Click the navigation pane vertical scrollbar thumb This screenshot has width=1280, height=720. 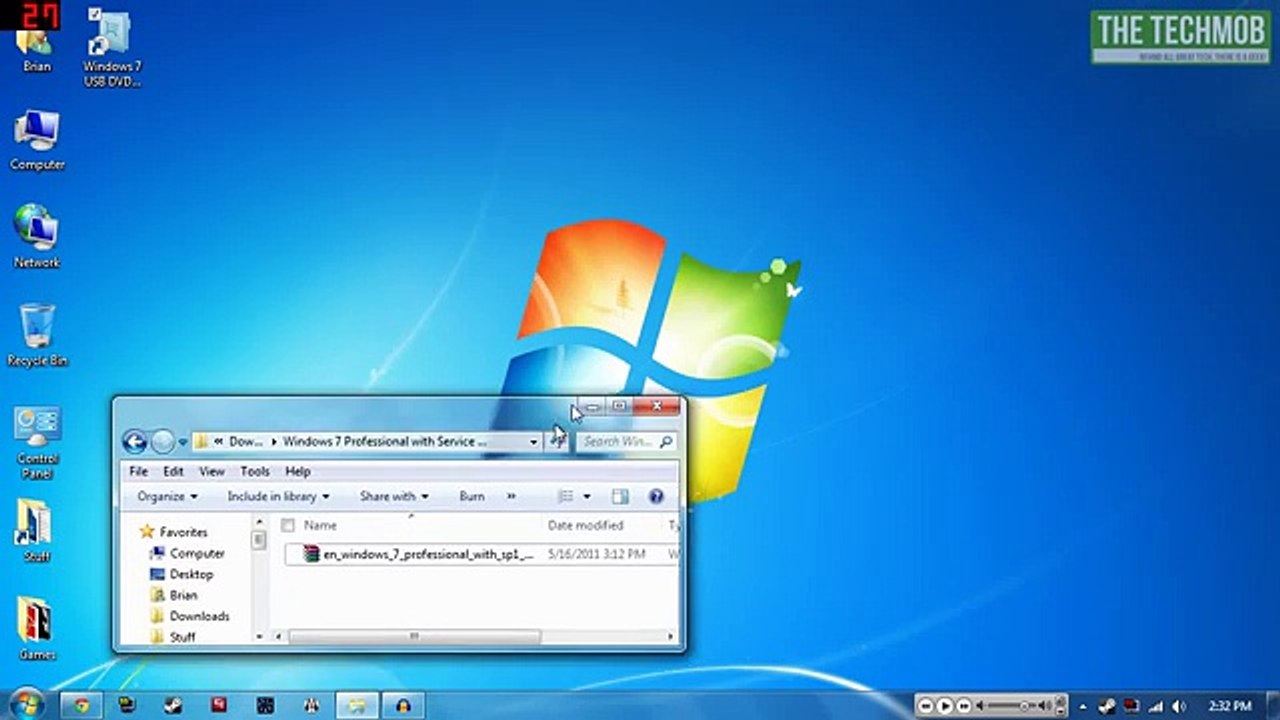tap(258, 540)
